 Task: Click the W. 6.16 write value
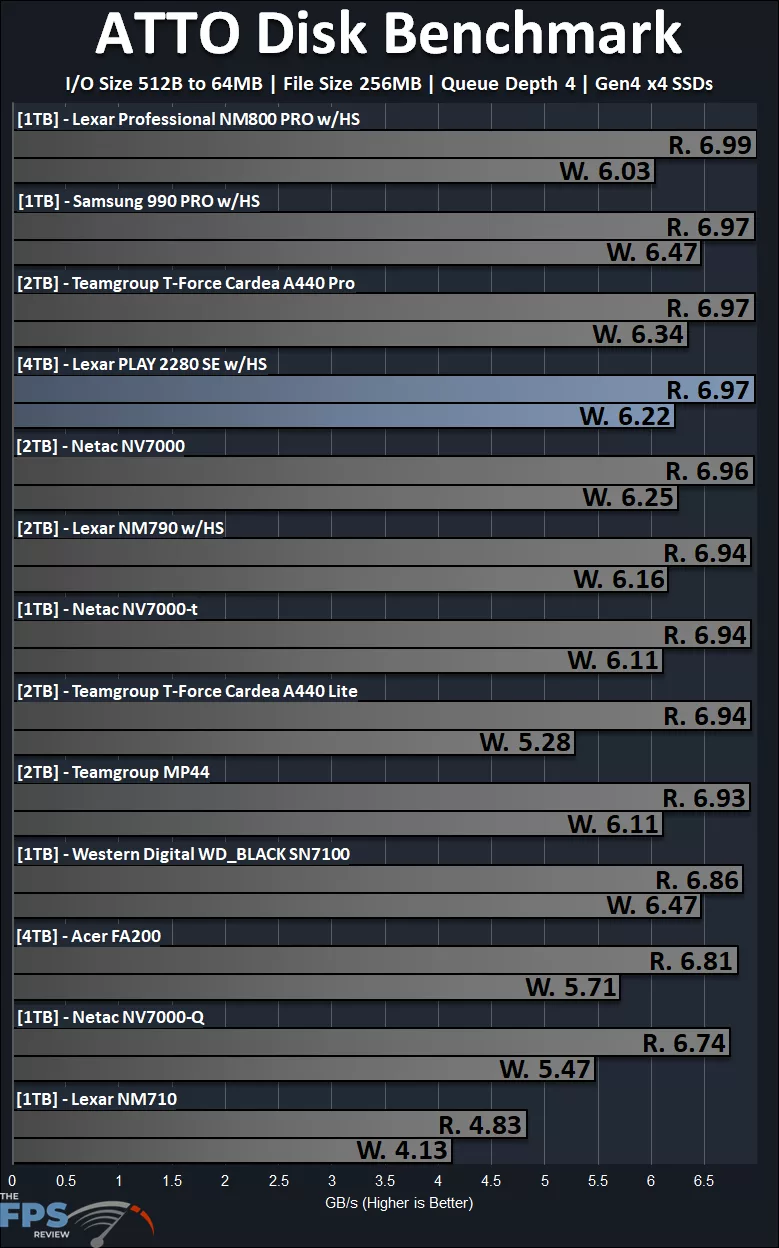[619, 579]
